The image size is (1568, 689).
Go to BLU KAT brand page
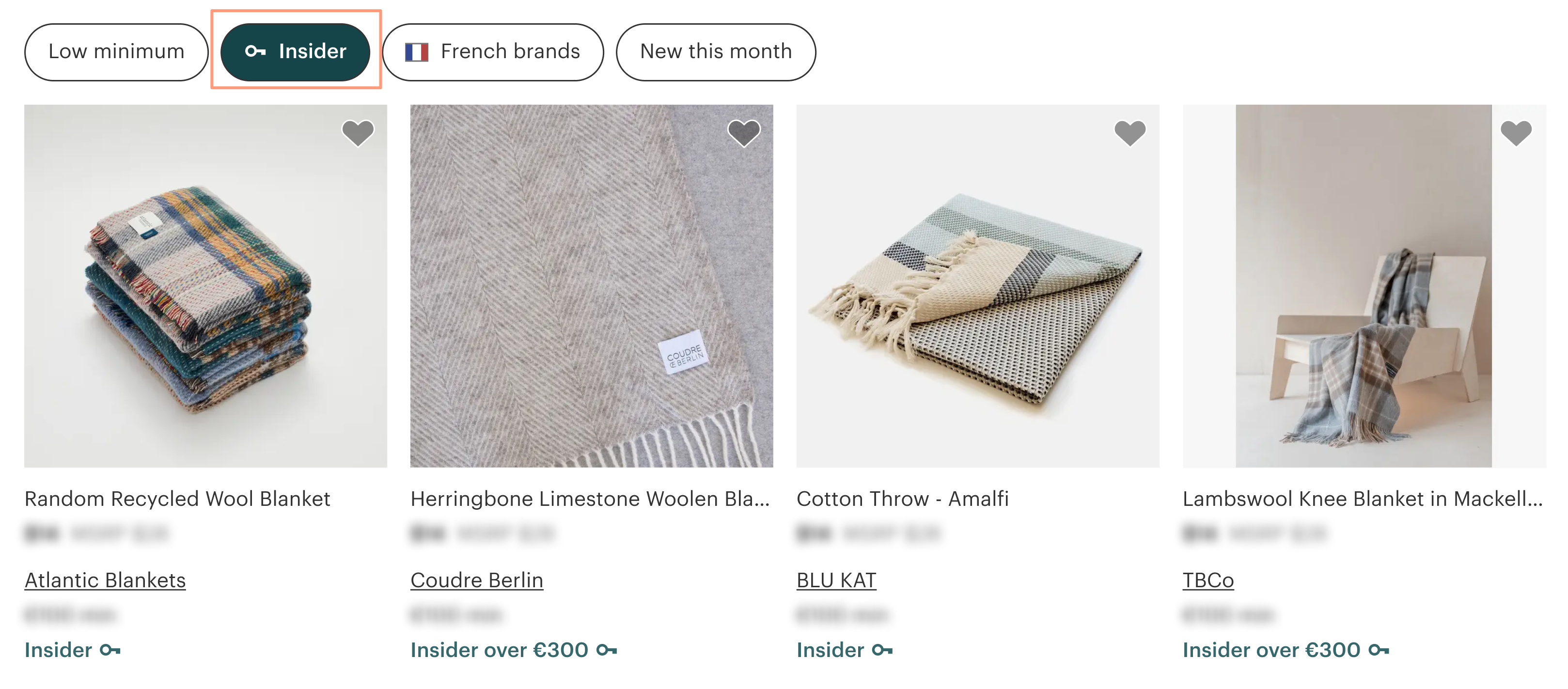tap(836, 580)
